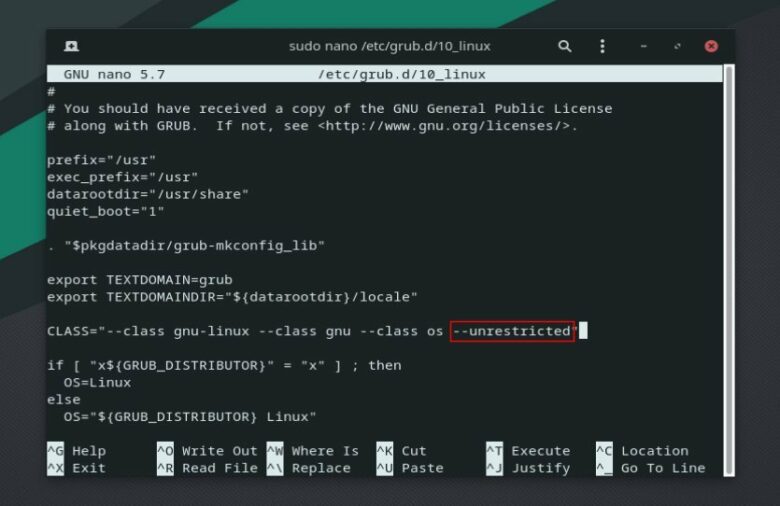Click ^W Where Is shortcut

pyautogui.click(x=312, y=451)
